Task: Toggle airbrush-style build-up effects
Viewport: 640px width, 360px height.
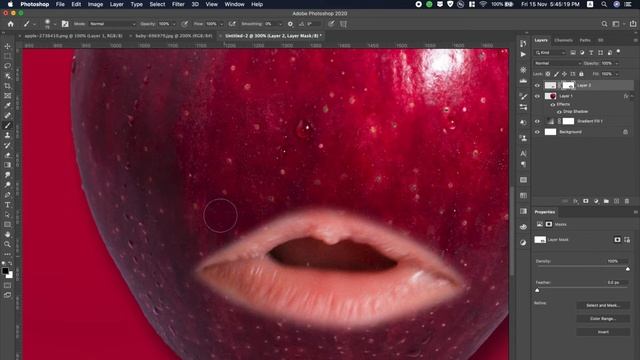Action: pos(232,24)
